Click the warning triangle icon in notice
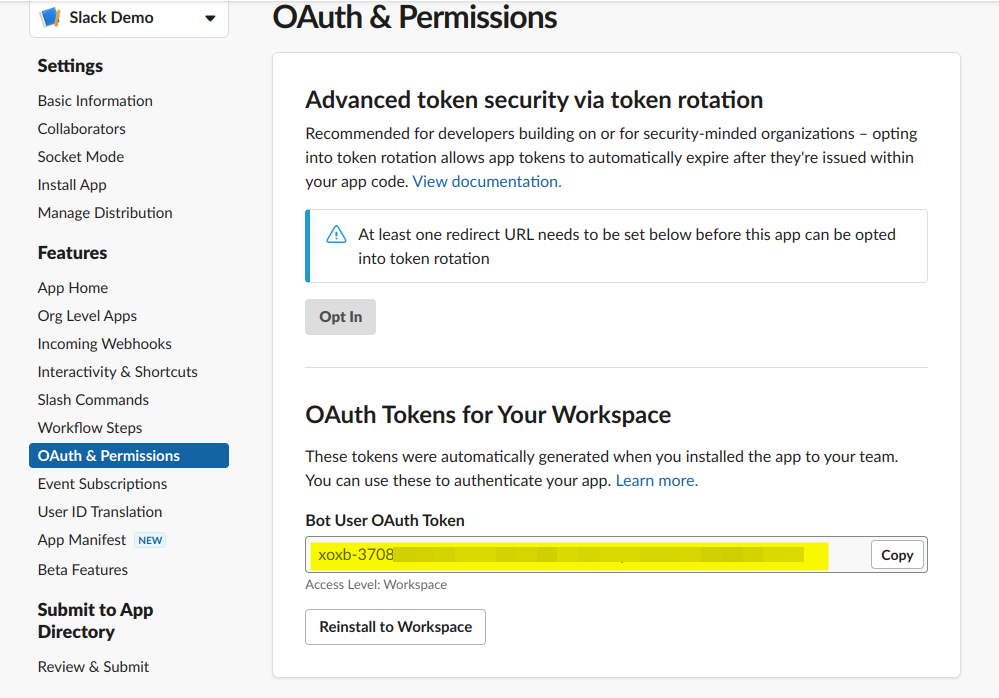 336,234
